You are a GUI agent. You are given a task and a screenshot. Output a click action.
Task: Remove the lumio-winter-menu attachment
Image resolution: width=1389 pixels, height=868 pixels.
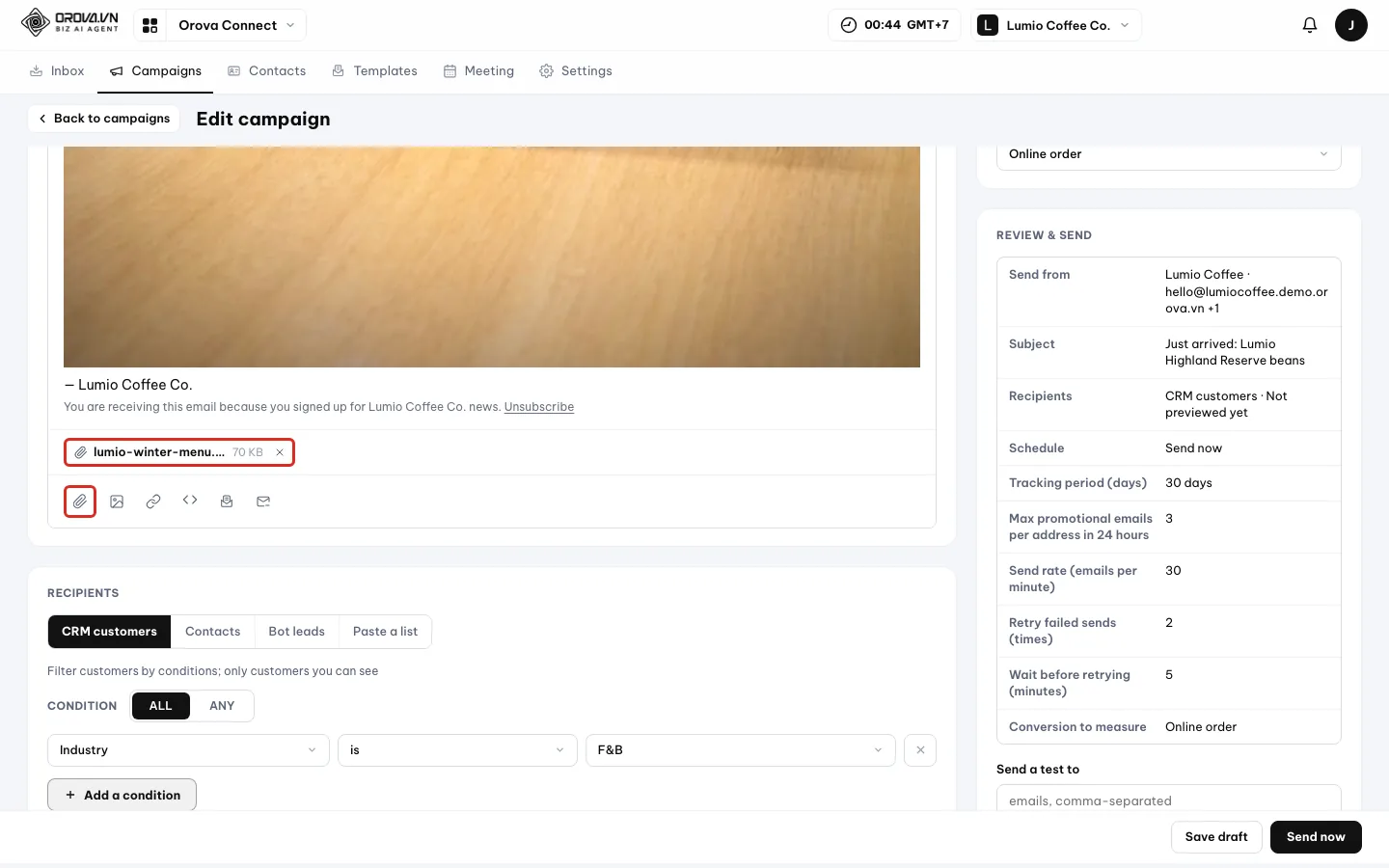280,452
